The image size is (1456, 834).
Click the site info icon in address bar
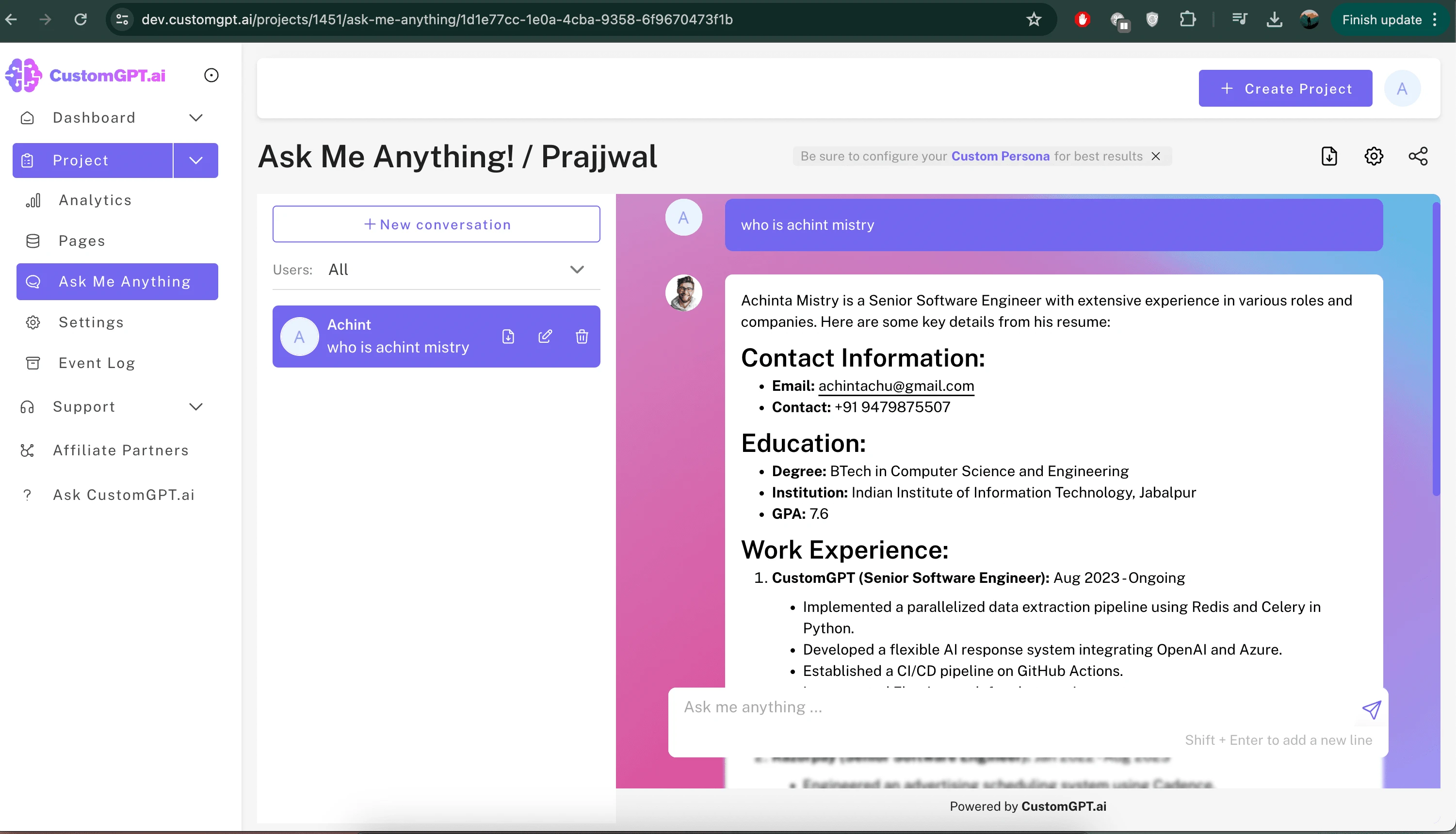[122, 19]
